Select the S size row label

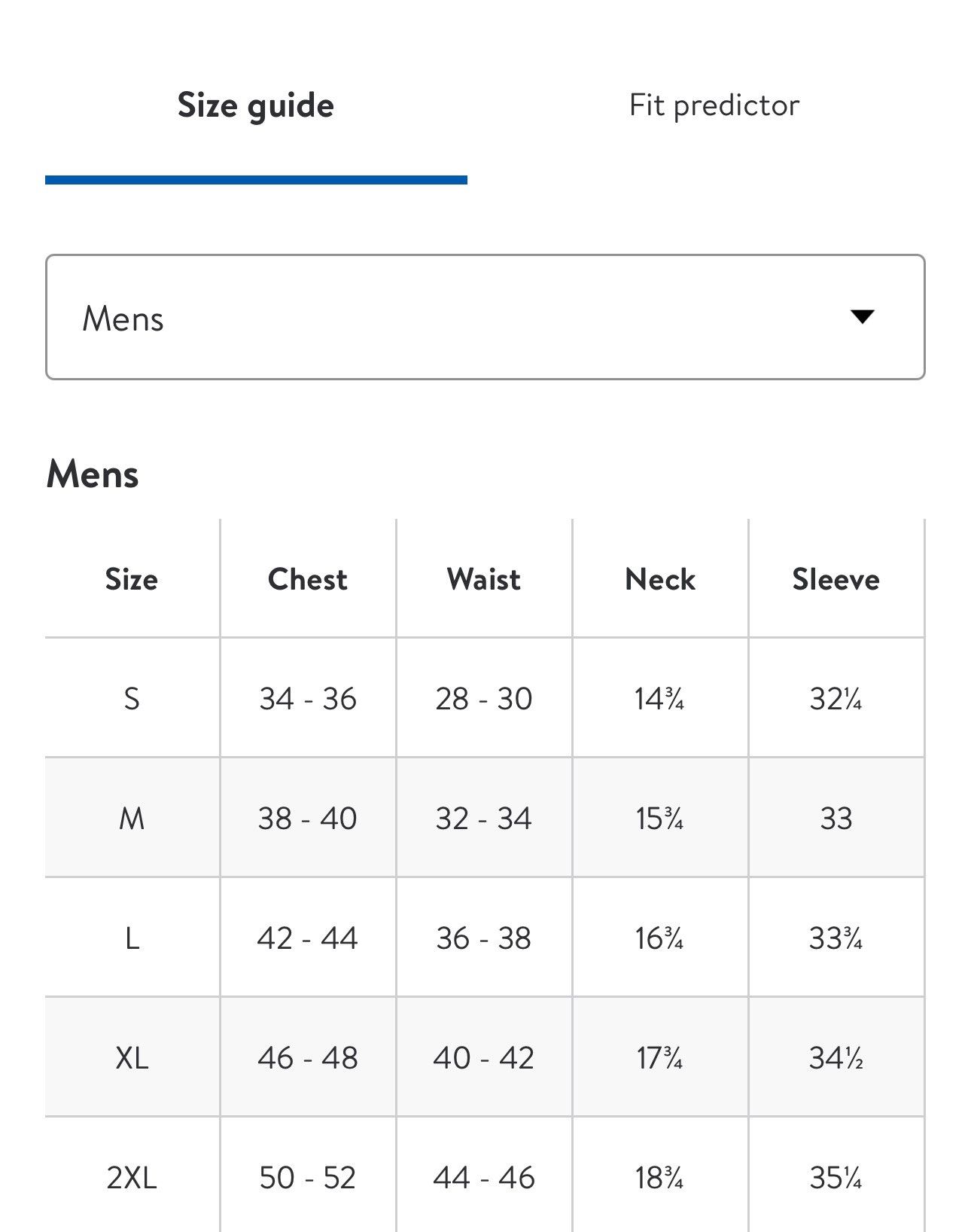click(x=132, y=699)
